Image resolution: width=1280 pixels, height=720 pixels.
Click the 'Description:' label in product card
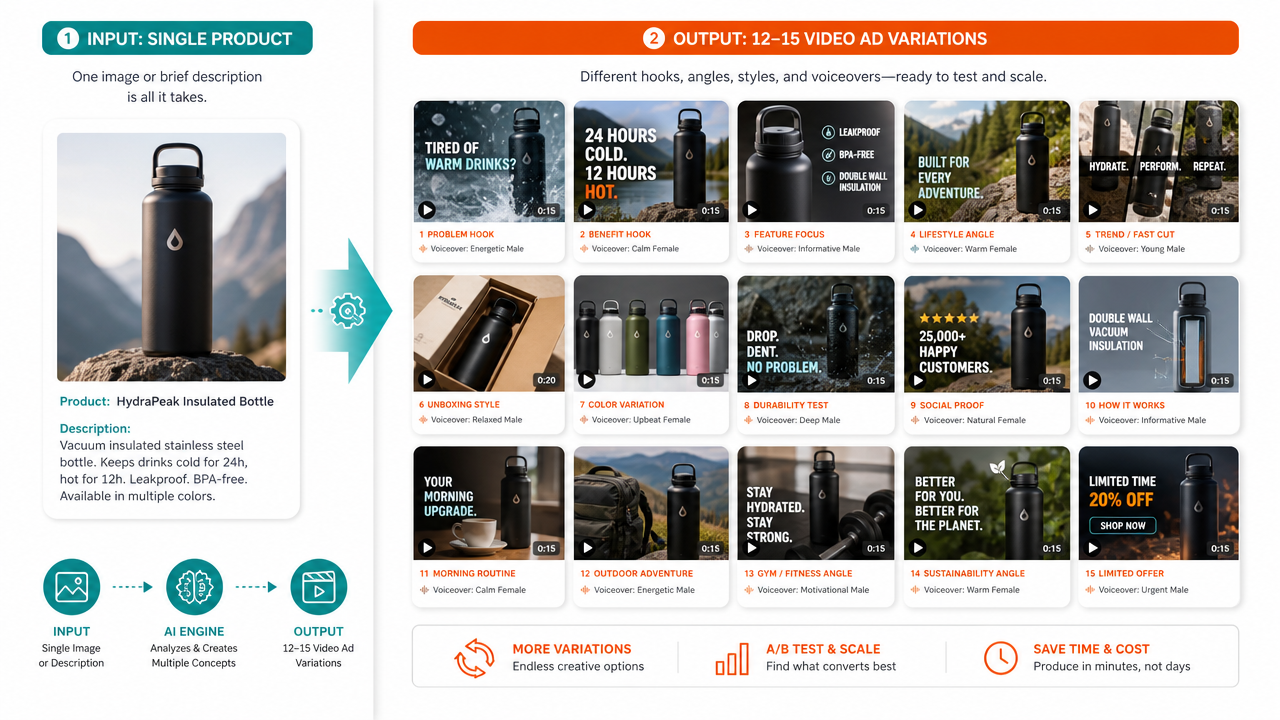95,429
